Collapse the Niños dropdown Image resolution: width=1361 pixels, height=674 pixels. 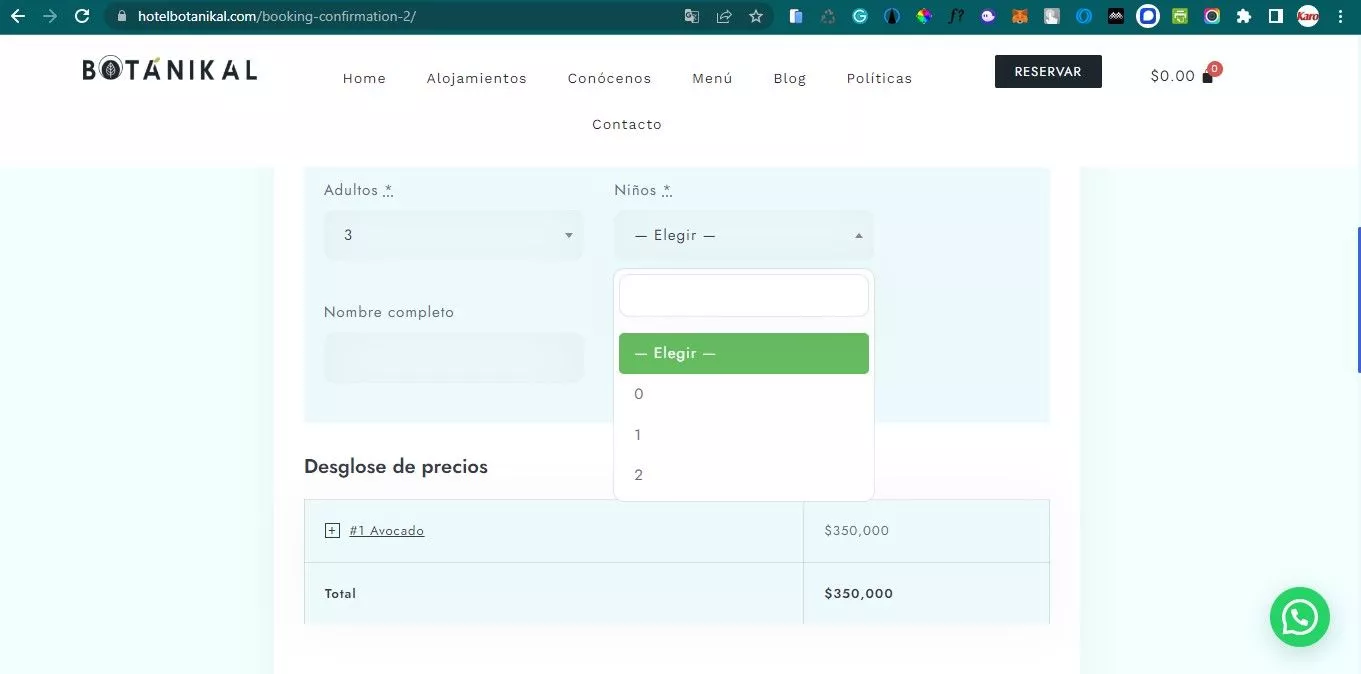(743, 235)
